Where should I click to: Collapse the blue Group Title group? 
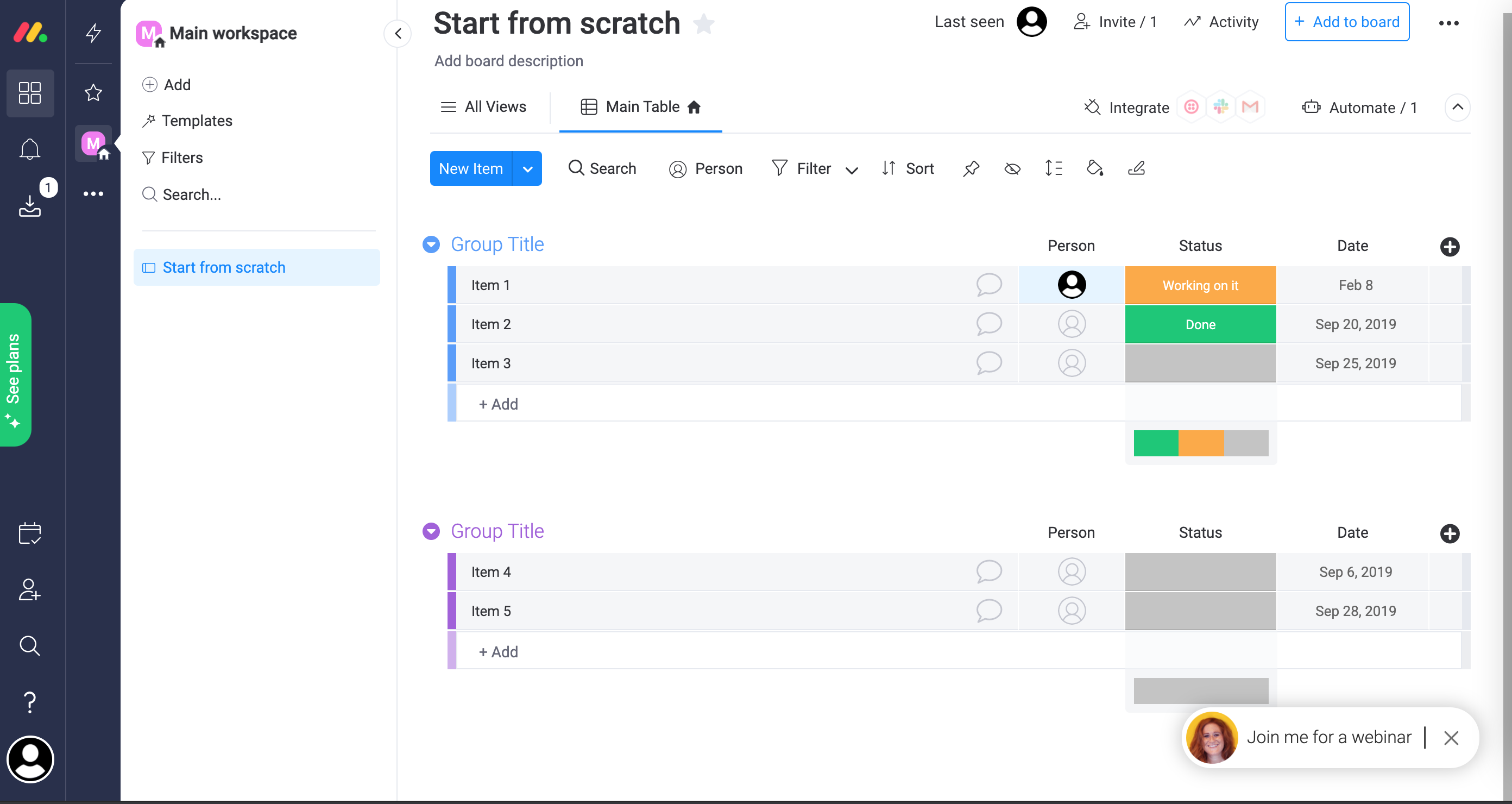click(431, 244)
